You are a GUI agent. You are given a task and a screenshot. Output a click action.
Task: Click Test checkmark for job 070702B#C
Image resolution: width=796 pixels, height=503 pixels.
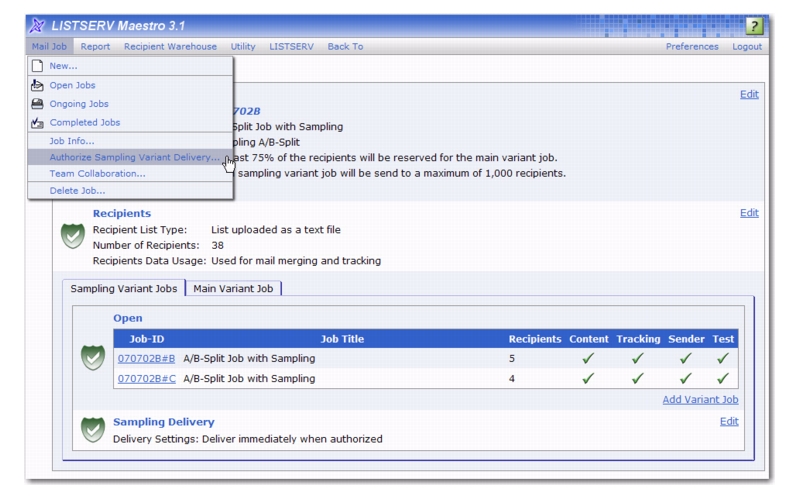[x=723, y=379]
